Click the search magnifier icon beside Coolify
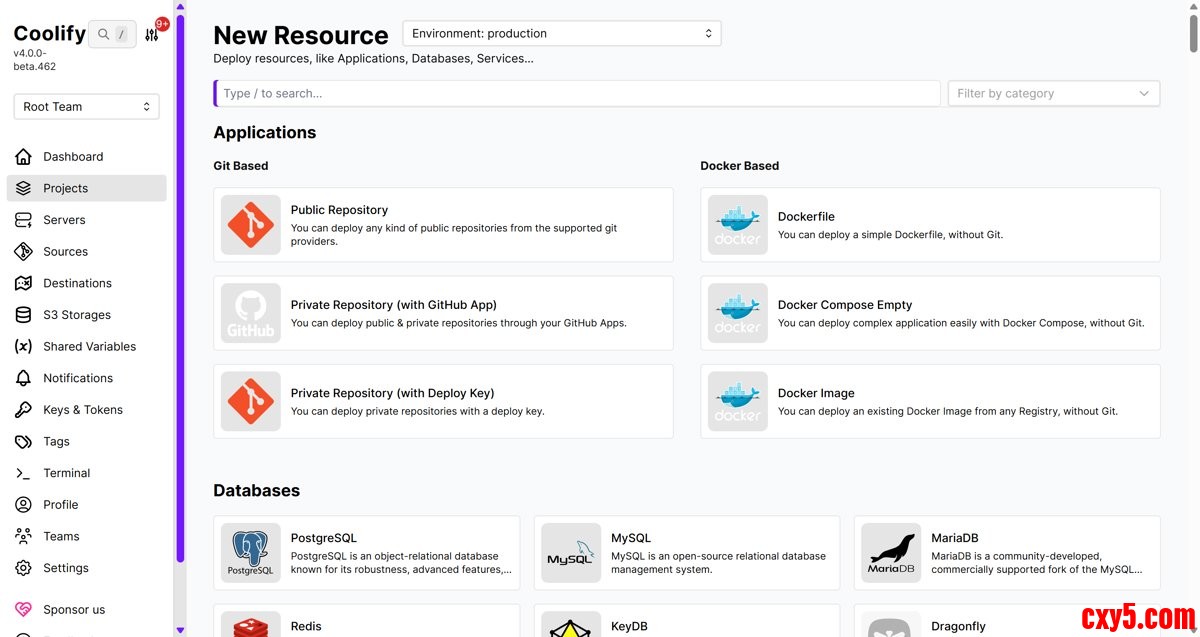Screen dimensions: 1200x637 tap(103, 34)
